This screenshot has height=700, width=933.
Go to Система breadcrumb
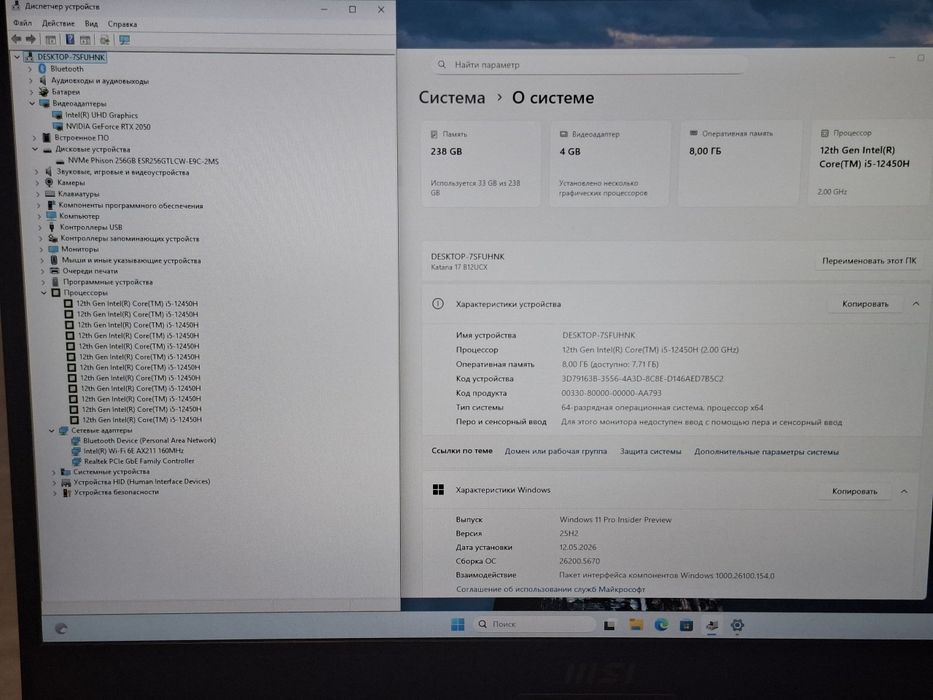pyautogui.click(x=452, y=98)
